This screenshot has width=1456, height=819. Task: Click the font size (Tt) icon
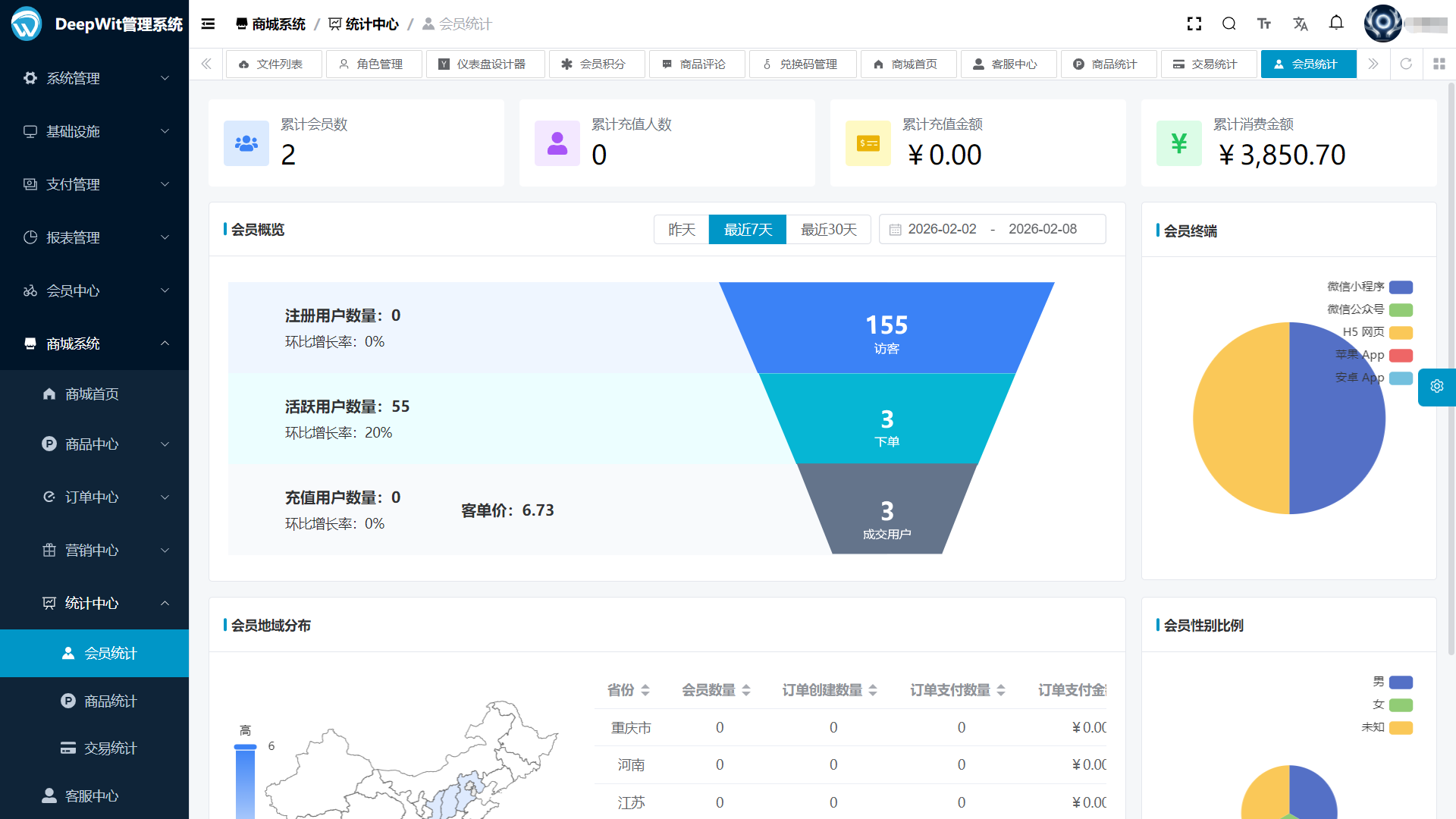[x=1264, y=24]
